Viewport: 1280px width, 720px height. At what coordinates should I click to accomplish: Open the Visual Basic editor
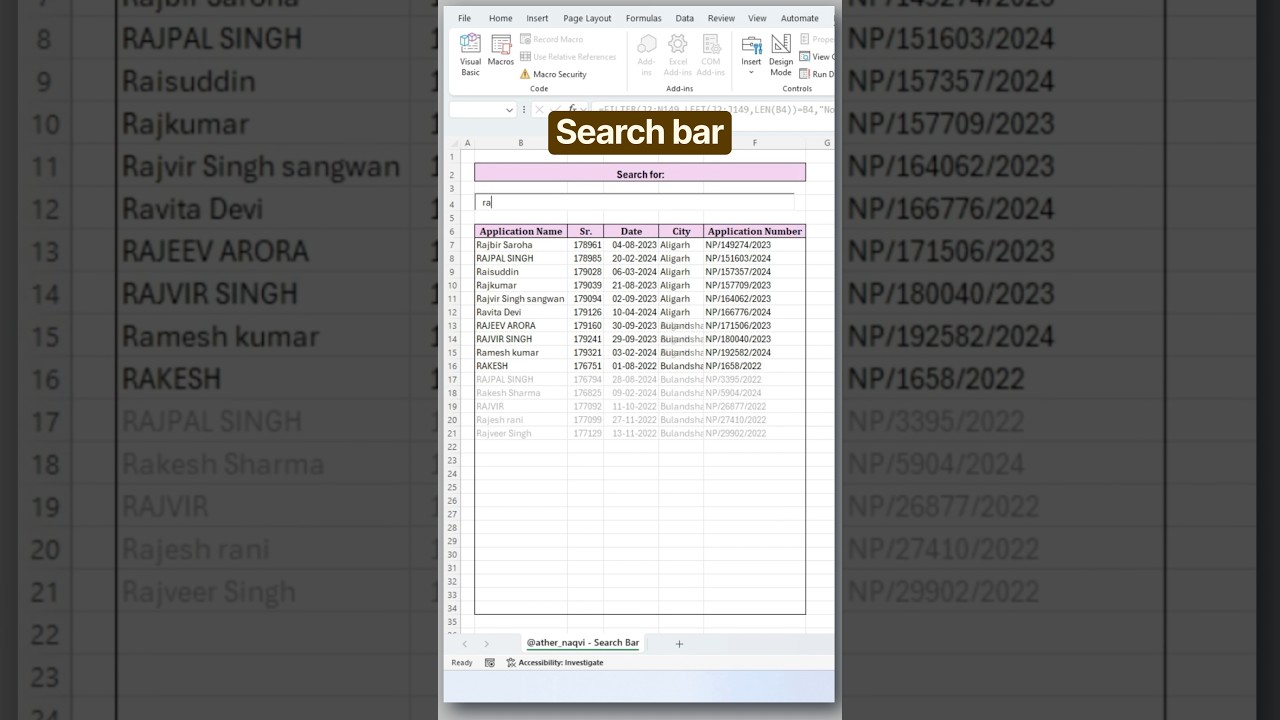point(470,55)
